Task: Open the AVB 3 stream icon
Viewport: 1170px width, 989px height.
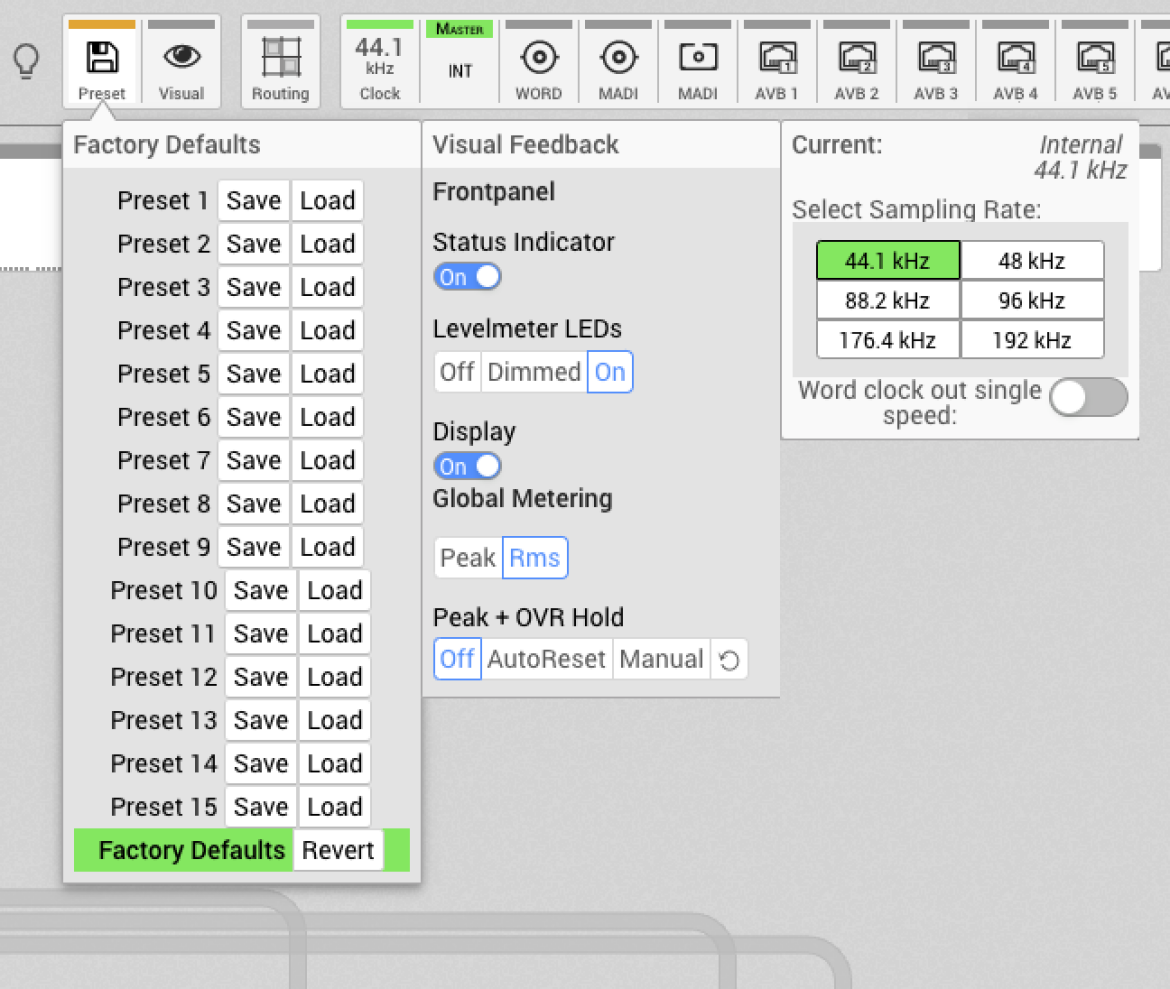Action: point(936,57)
